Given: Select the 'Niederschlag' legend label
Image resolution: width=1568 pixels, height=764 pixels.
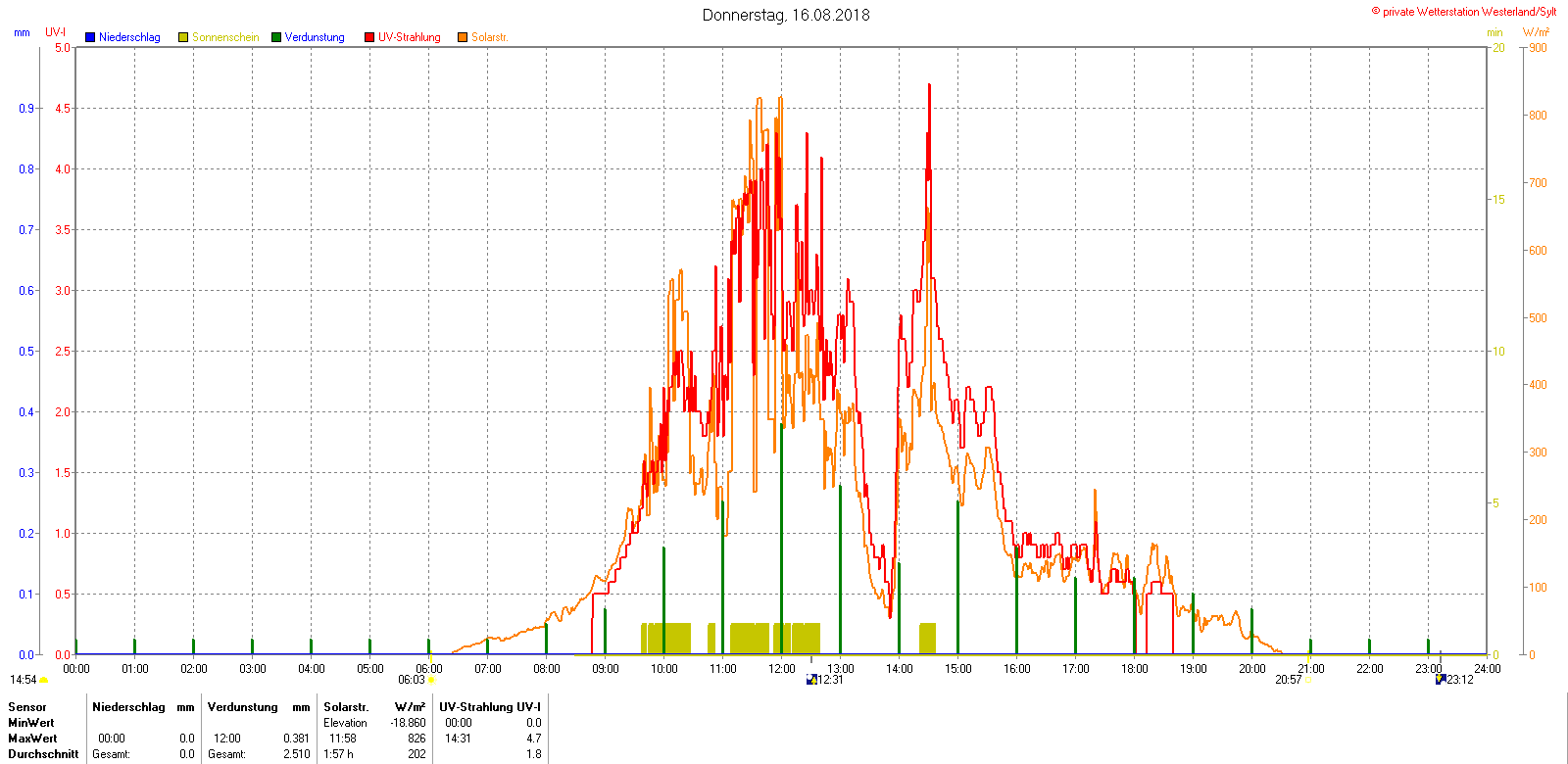Looking at the screenshot, I should click(x=129, y=37).
